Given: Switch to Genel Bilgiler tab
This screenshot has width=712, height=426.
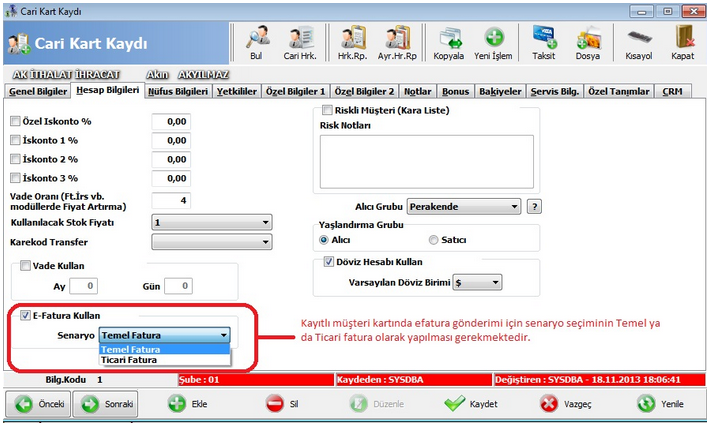Looking at the screenshot, I should (38, 91).
